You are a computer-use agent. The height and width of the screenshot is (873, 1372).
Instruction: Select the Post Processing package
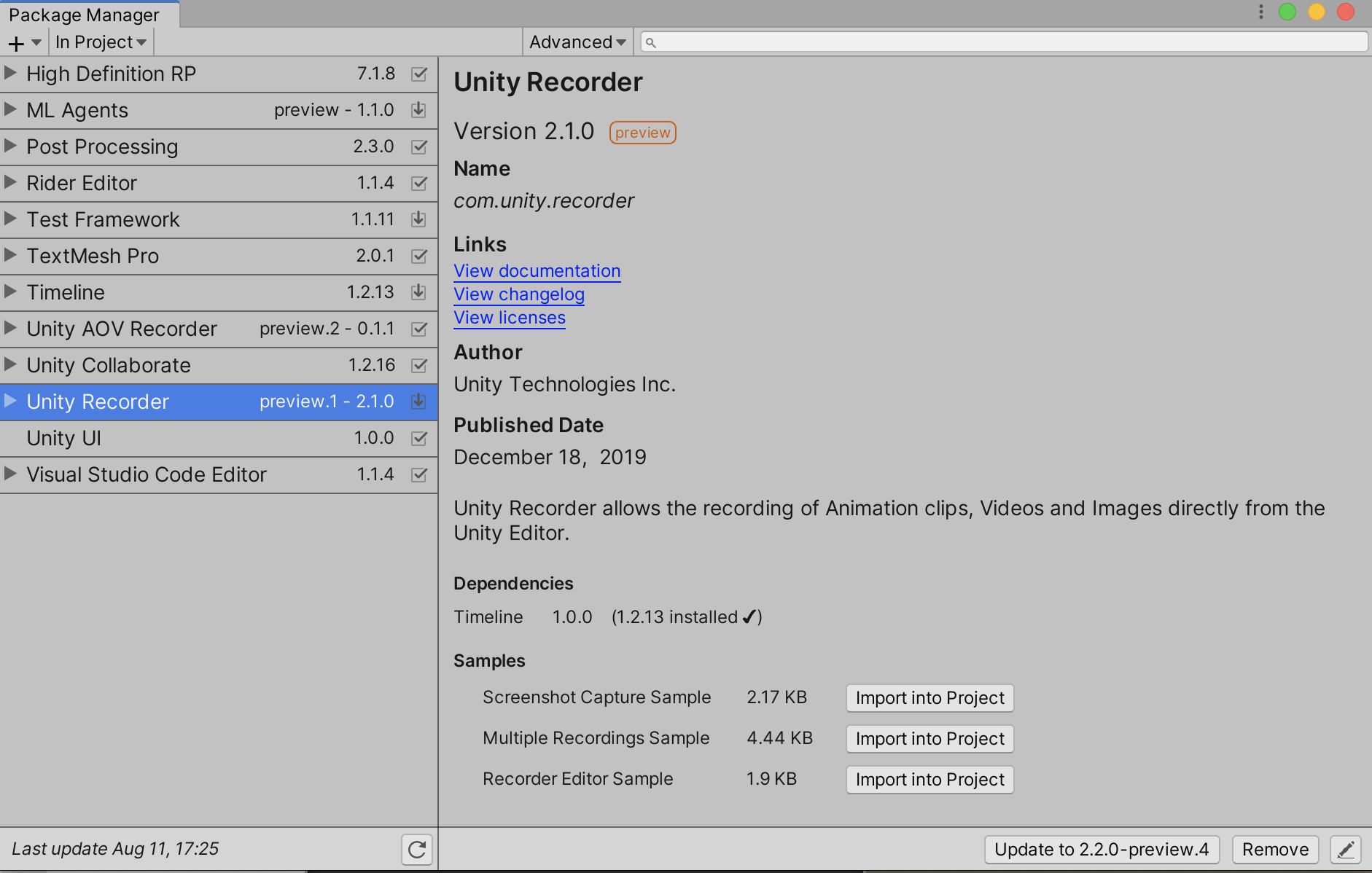click(x=219, y=146)
